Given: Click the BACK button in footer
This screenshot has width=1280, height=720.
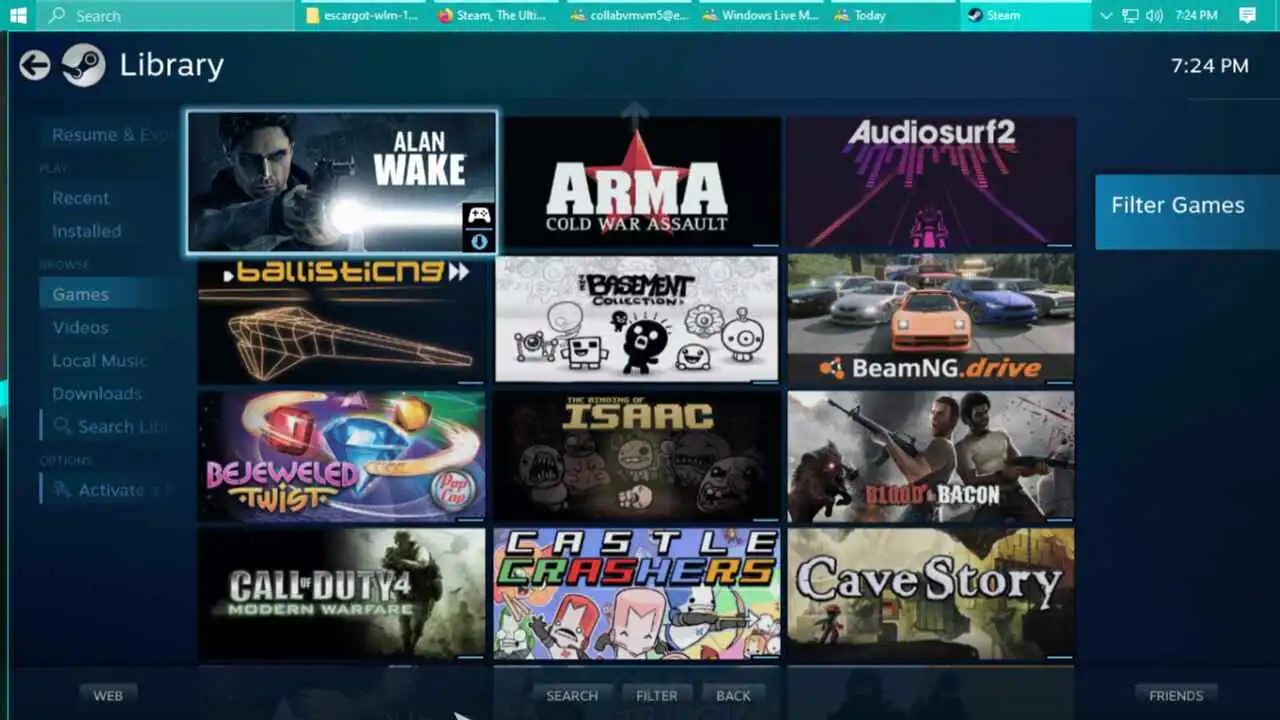Looking at the screenshot, I should coord(733,695).
